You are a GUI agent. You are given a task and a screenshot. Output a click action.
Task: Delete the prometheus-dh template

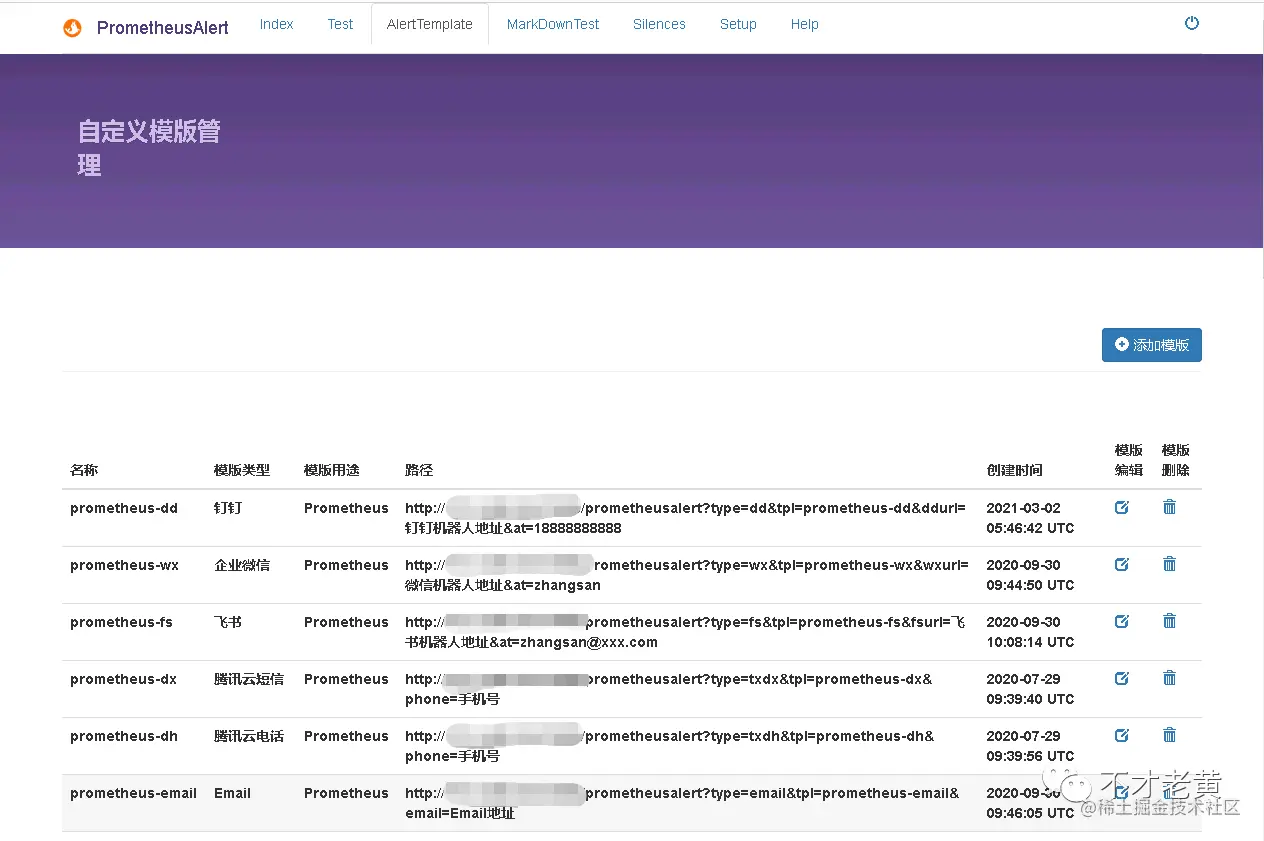[x=1169, y=735]
